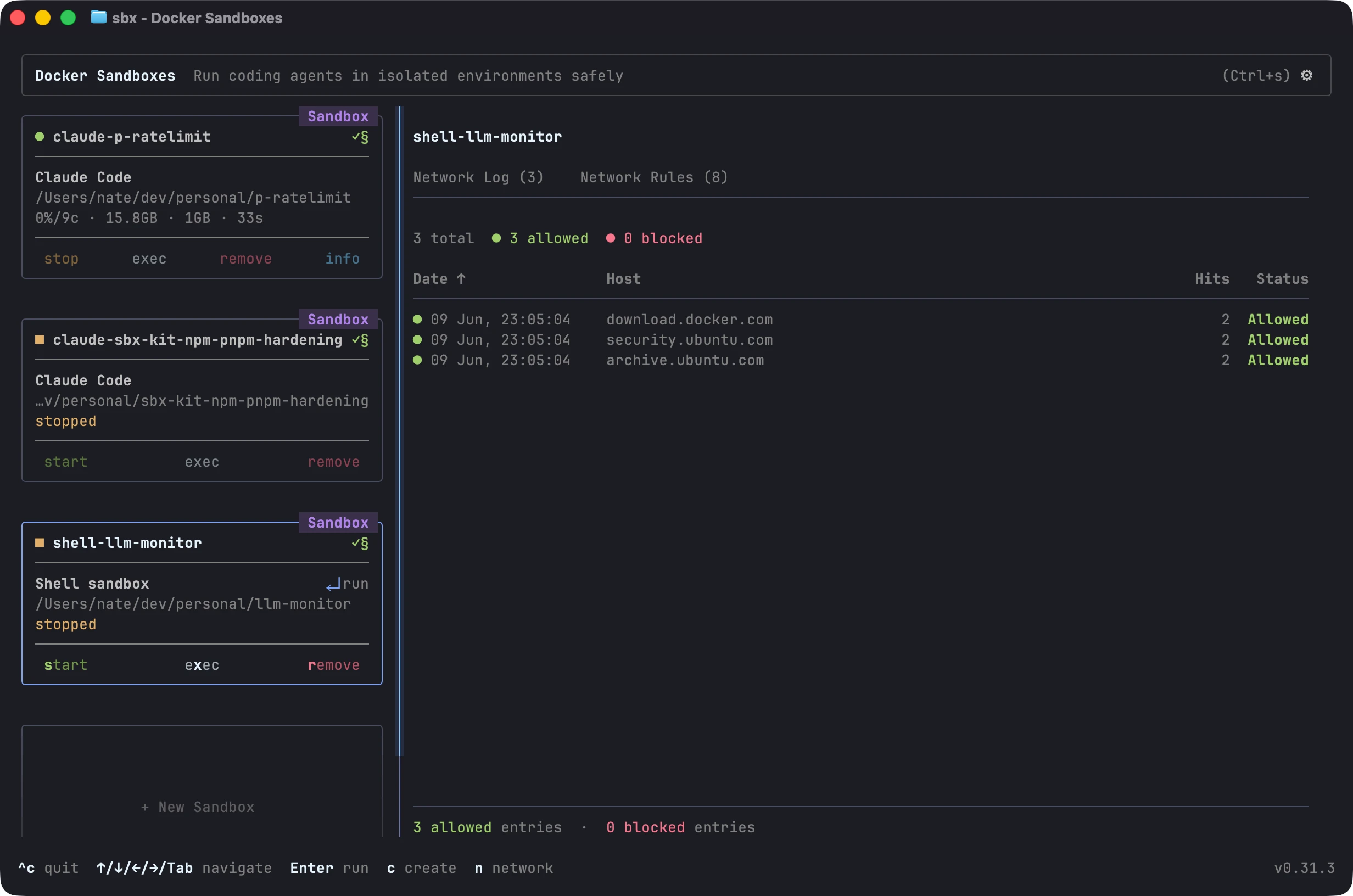Remove the claude-p-ratelimit sandbox
The image size is (1353, 896).
point(245,259)
